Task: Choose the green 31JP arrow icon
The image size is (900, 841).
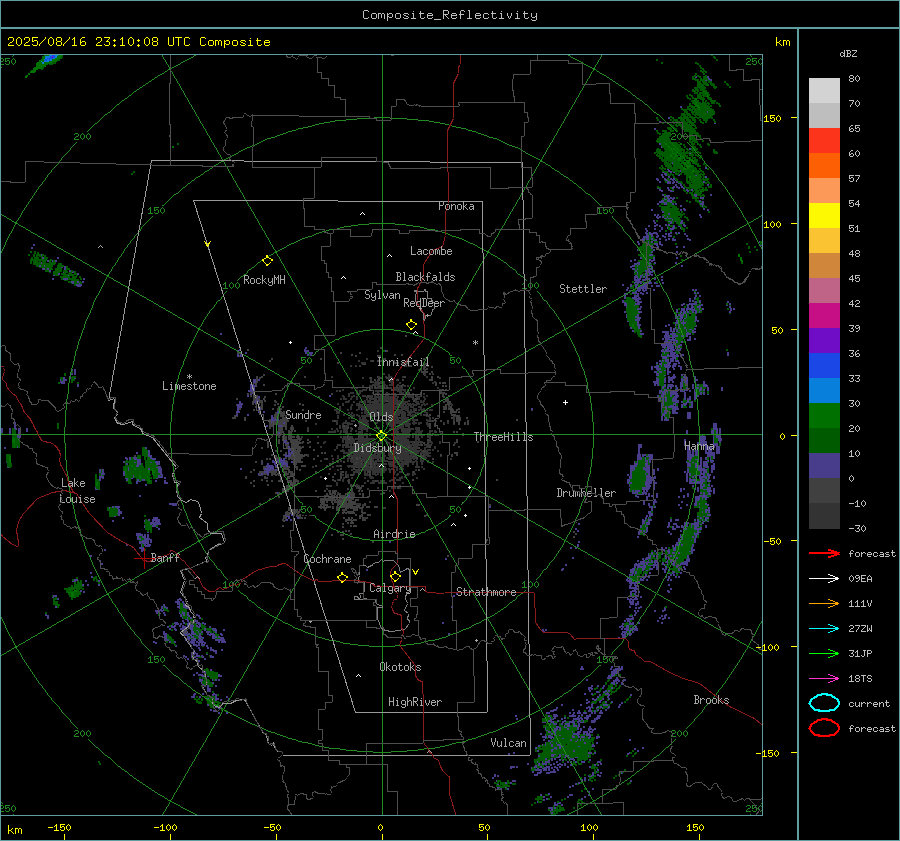Action: coord(824,653)
